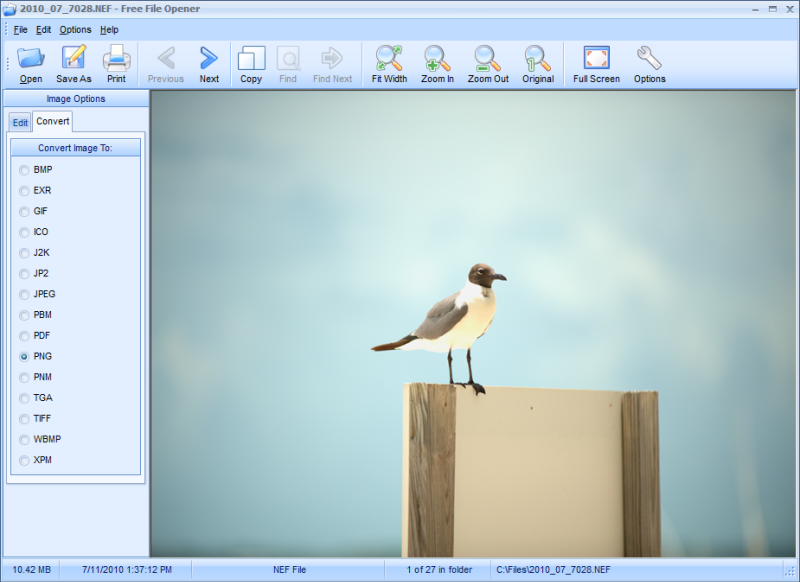Select the BMP conversion format
This screenshot has width=800, height=582.
24,170
